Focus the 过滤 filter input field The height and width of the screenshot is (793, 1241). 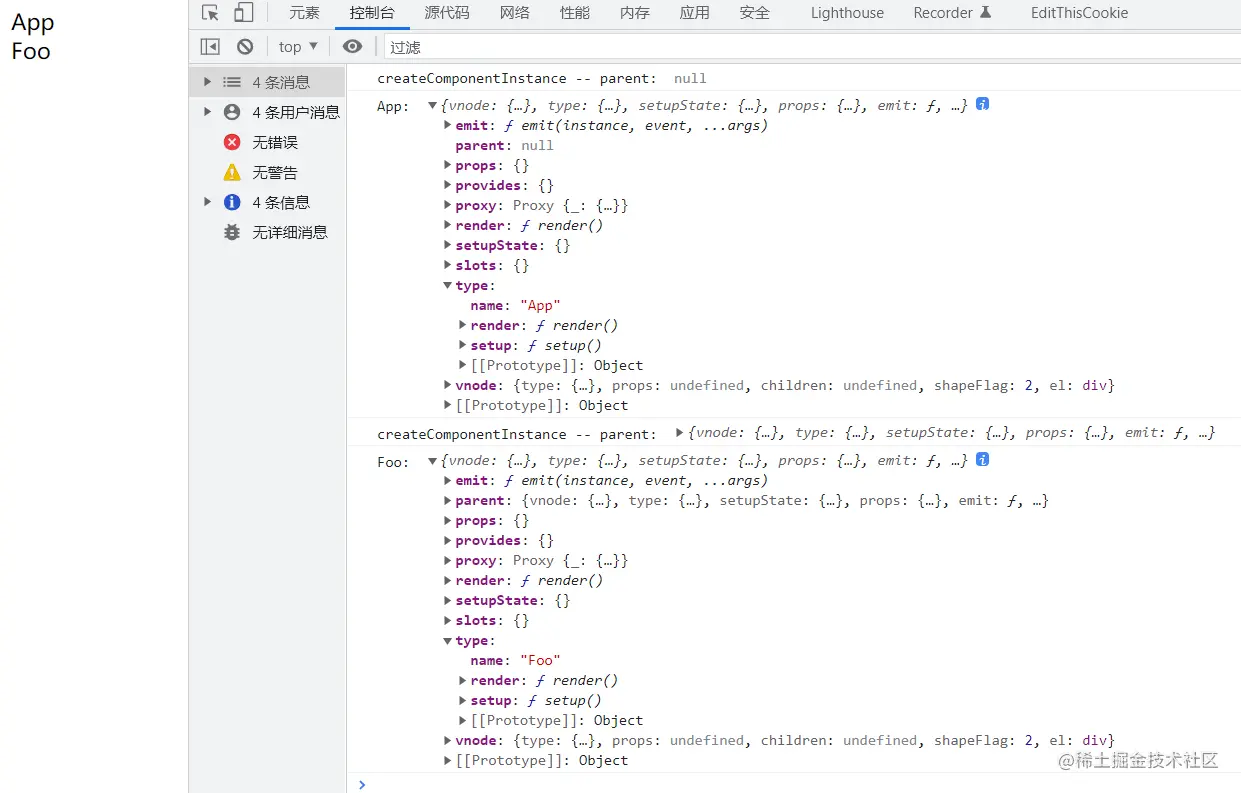click(x=811, y=47)
